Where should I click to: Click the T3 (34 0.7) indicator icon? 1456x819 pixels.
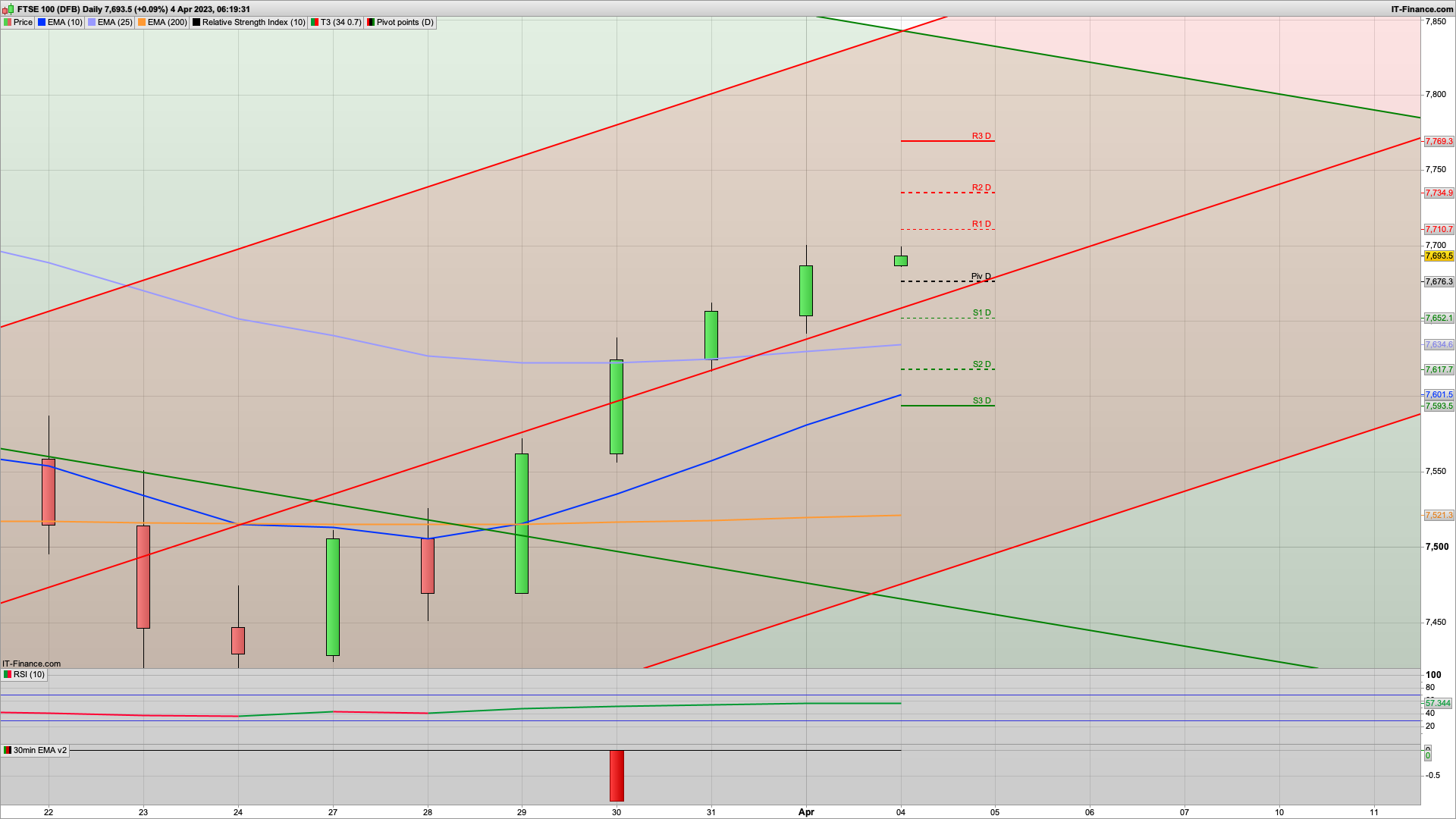coord(315,22)
